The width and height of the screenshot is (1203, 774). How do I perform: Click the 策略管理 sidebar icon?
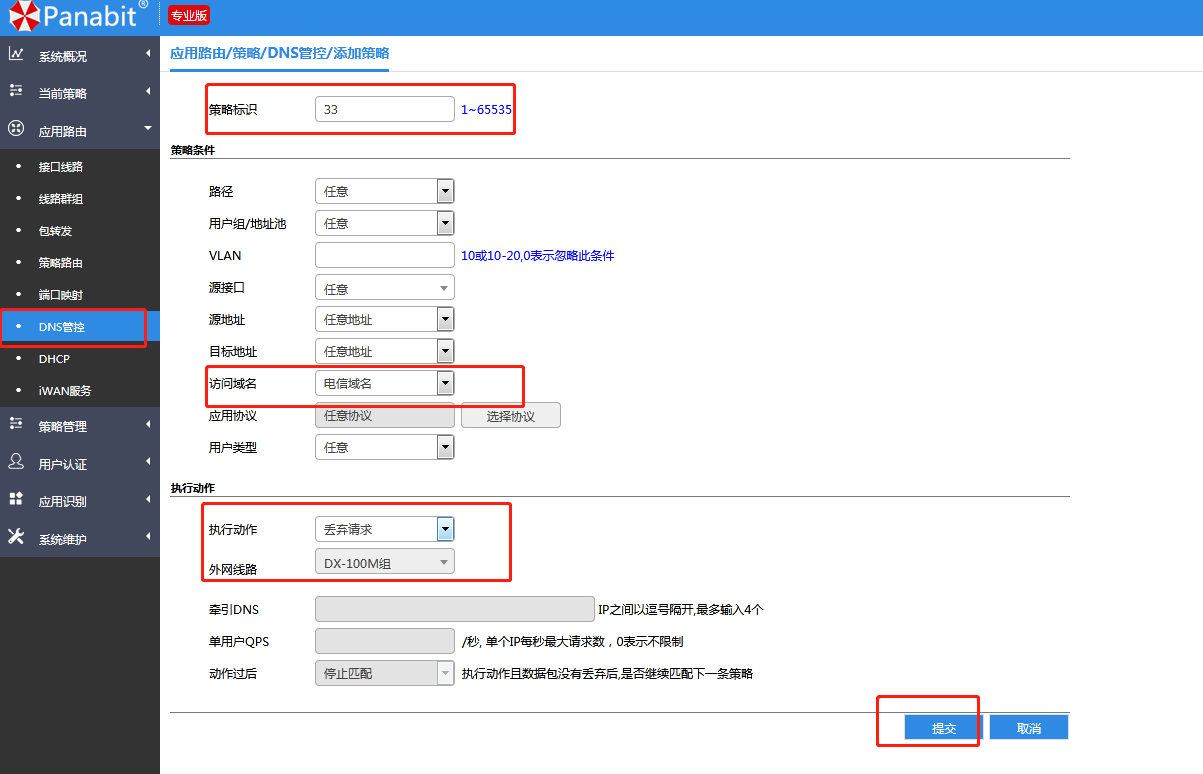tap(16, 424)
